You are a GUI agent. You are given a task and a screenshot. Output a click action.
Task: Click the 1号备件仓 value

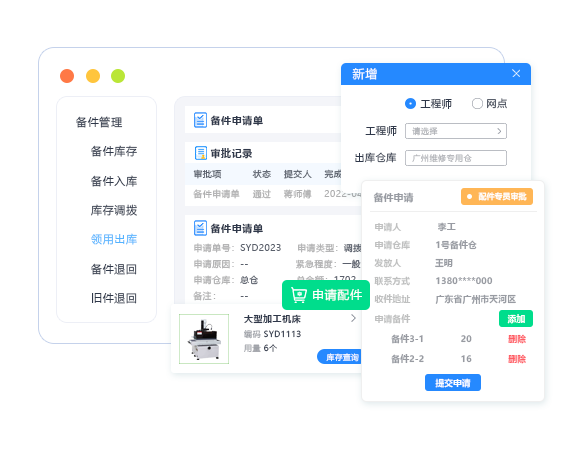[456, 245]
